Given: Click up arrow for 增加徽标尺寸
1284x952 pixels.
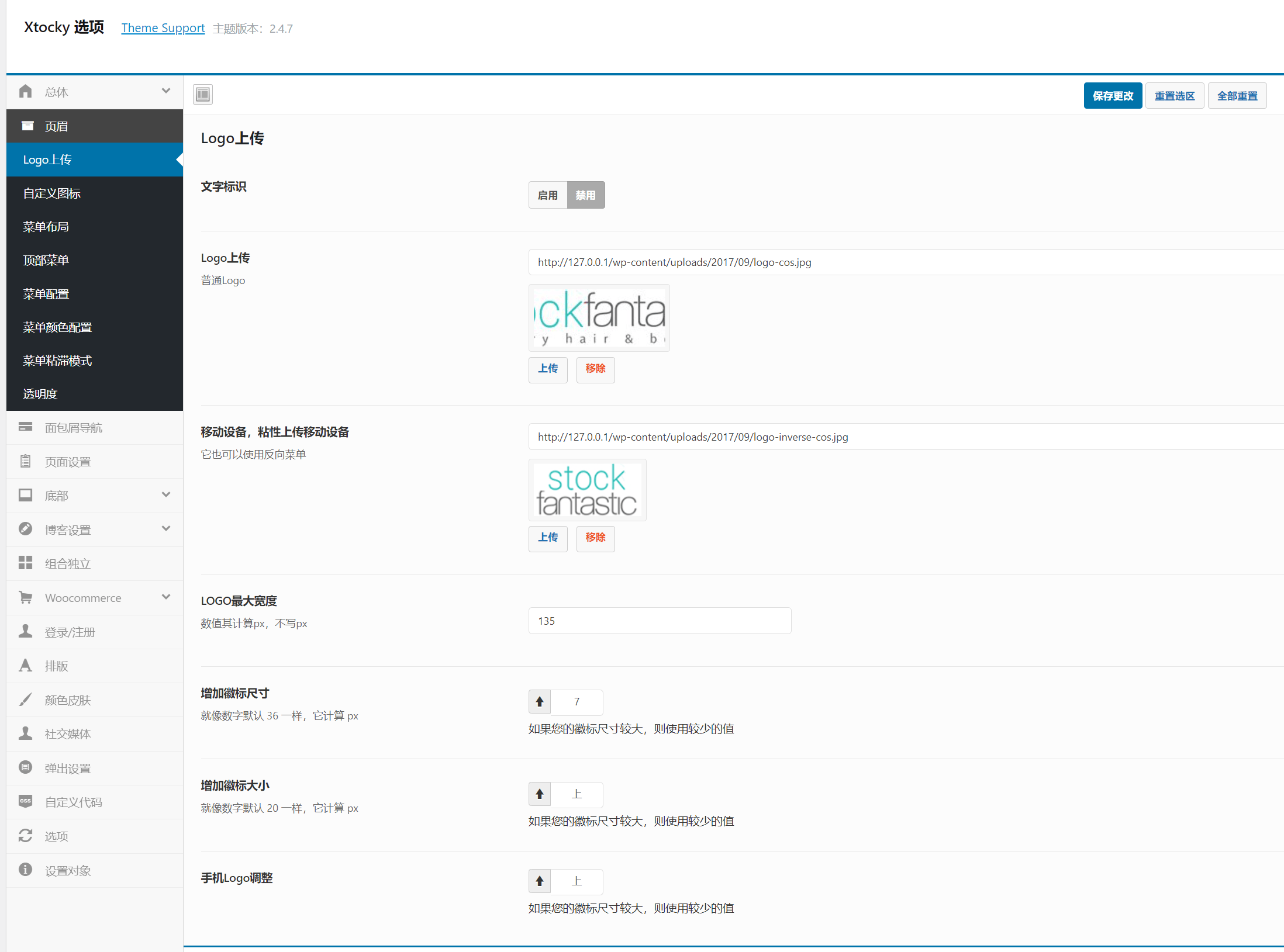Looking at the screenshot, I should click(x=540, y=701).
